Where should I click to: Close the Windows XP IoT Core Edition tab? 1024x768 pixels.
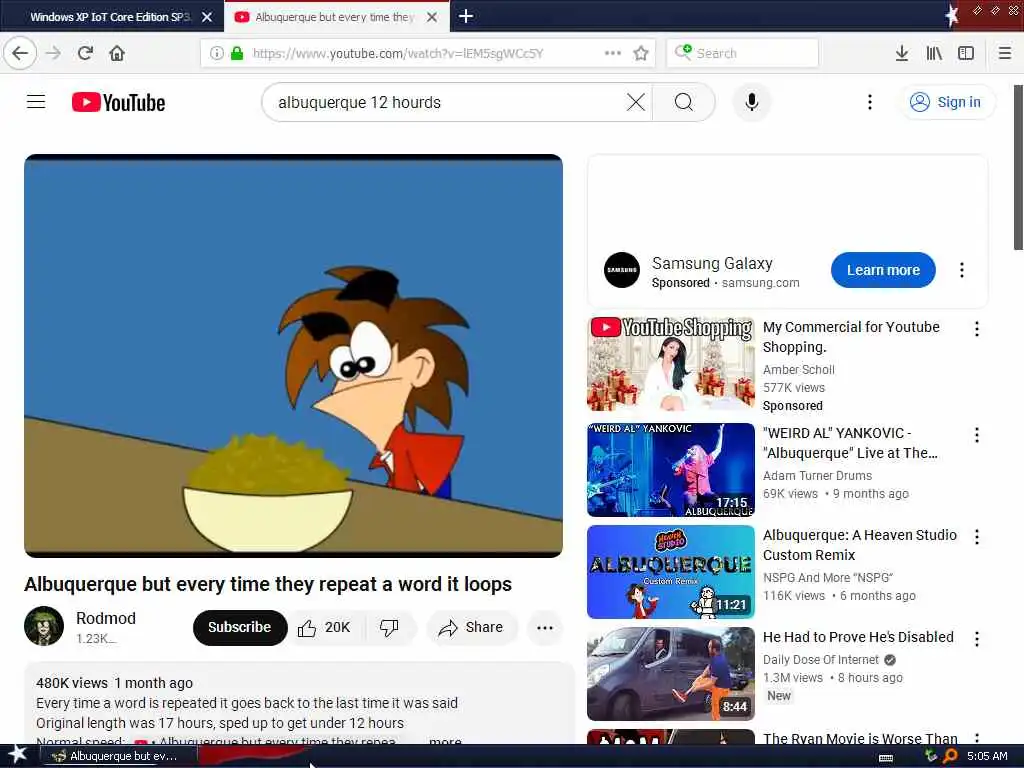click(207, 17)
